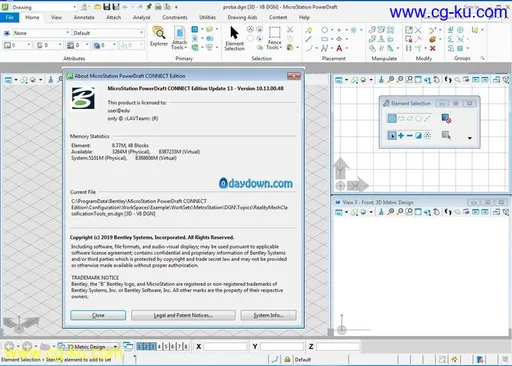Switch to the Analyze ribbon tab
The image size is (512, 366).
pos(142,17)
